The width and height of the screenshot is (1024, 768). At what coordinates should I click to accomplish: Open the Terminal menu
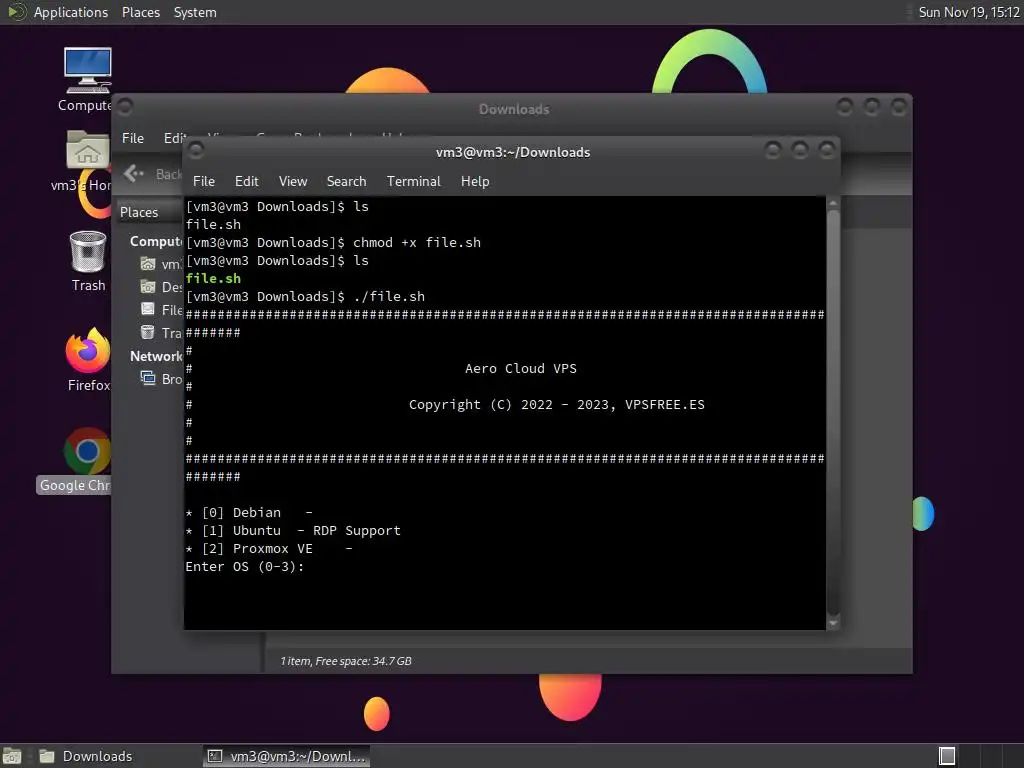413,181
